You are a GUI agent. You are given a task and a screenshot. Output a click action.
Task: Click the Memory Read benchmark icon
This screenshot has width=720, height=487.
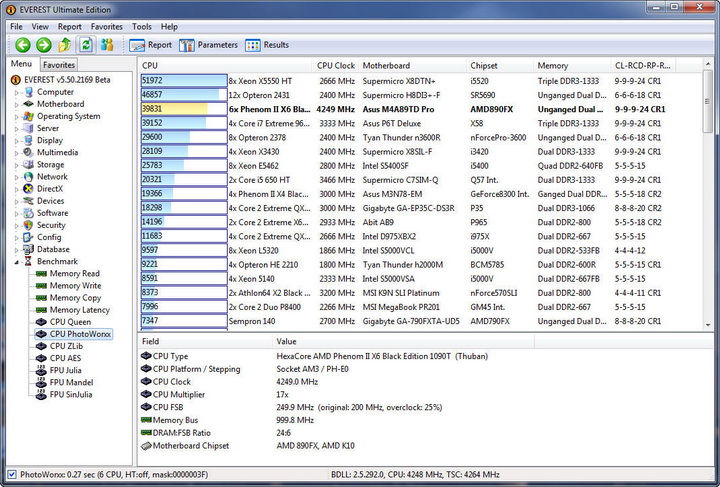(41, 274)
